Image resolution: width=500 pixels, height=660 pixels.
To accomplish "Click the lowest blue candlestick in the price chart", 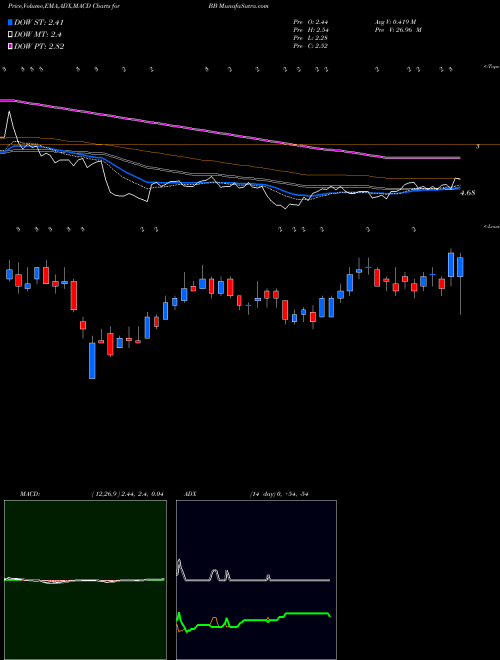I will (x=92, y=361).
